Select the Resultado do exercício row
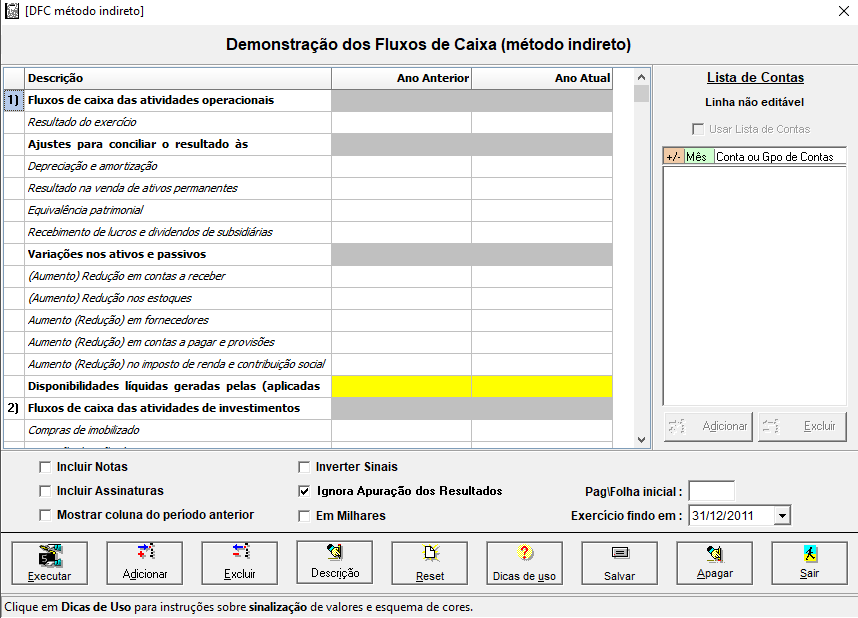858x618 pixels. point(308,123)
